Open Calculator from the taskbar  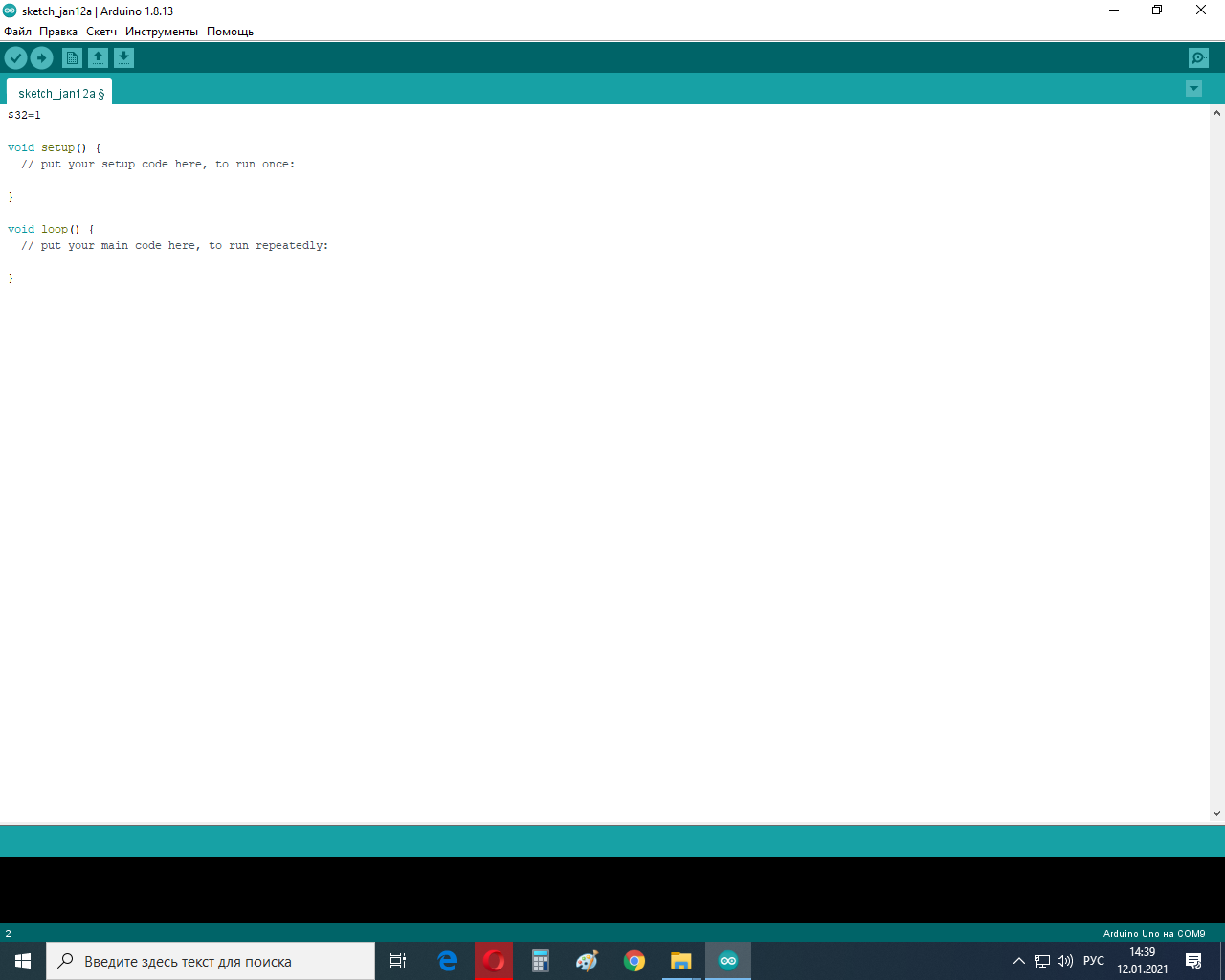coord(541,961)
